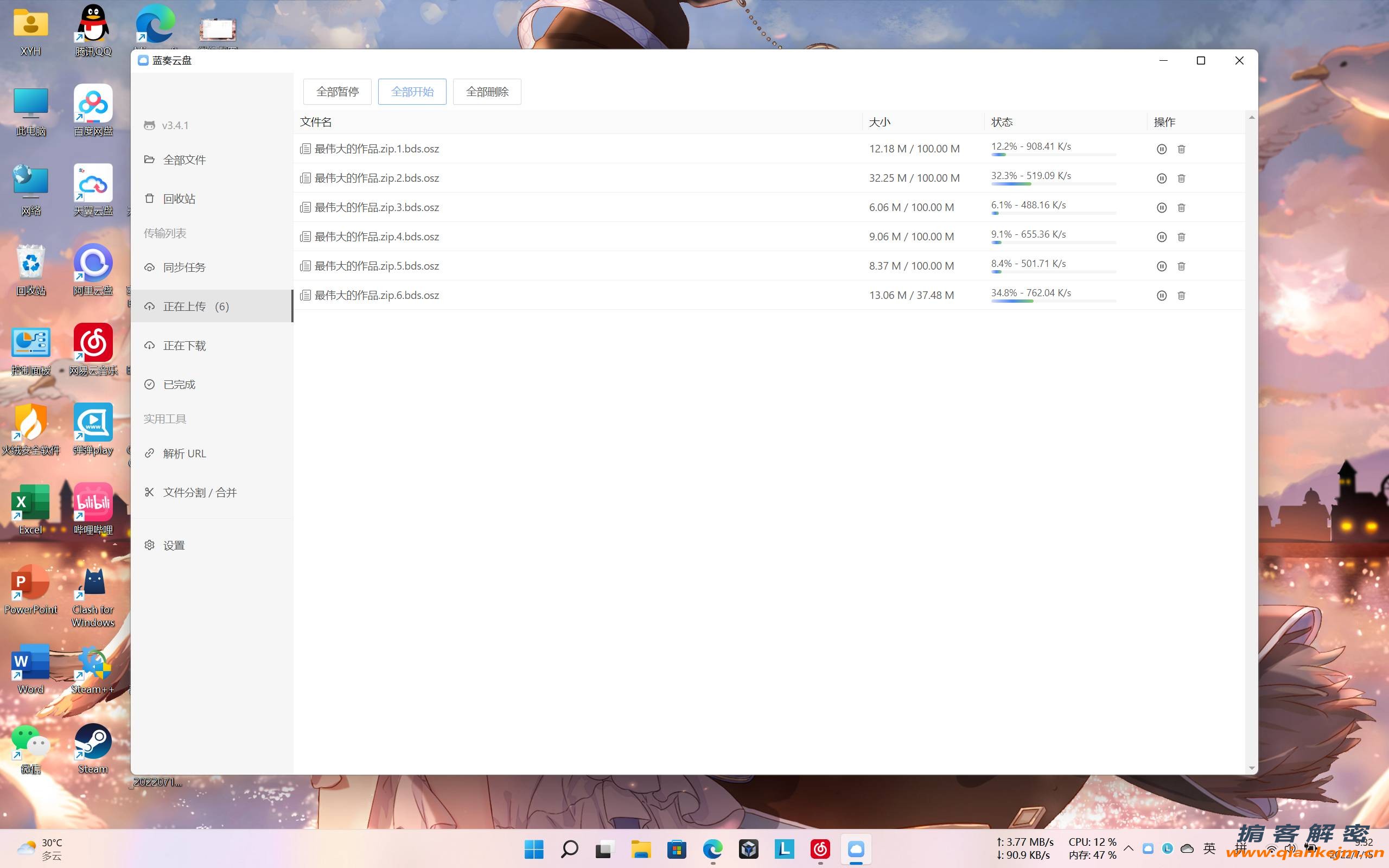Click size text 13.06 M / 37.48 M
Viewport: 1389px width, 868px height.
pos(912,295)
